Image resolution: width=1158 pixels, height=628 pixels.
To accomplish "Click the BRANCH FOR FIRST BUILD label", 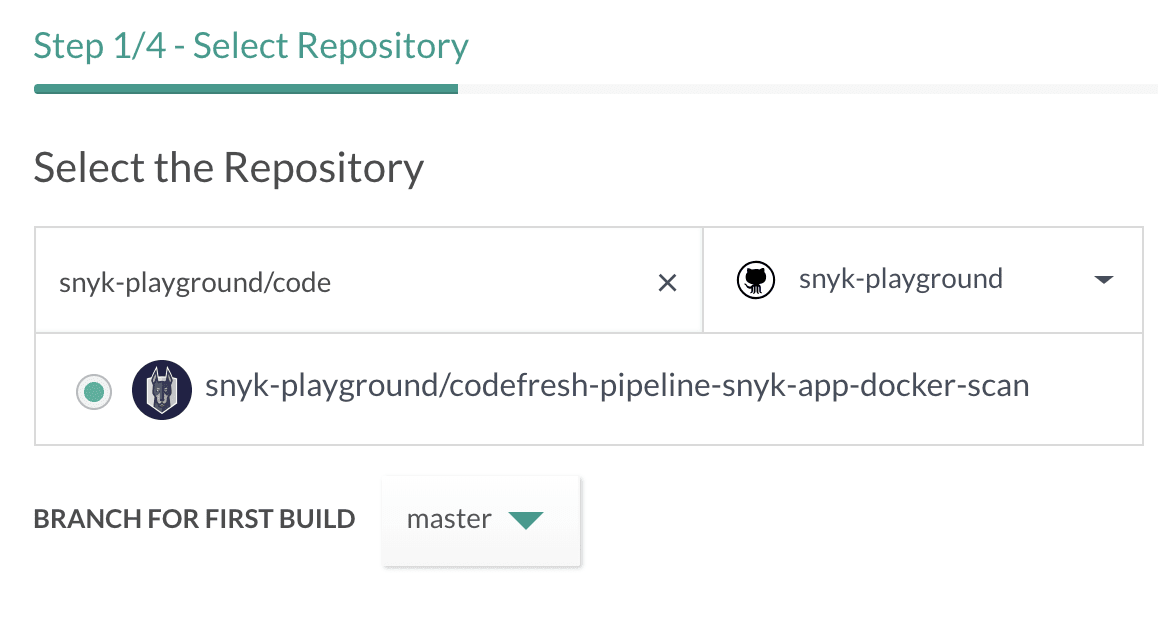I will pyautogui.click(x=194, y=519).
